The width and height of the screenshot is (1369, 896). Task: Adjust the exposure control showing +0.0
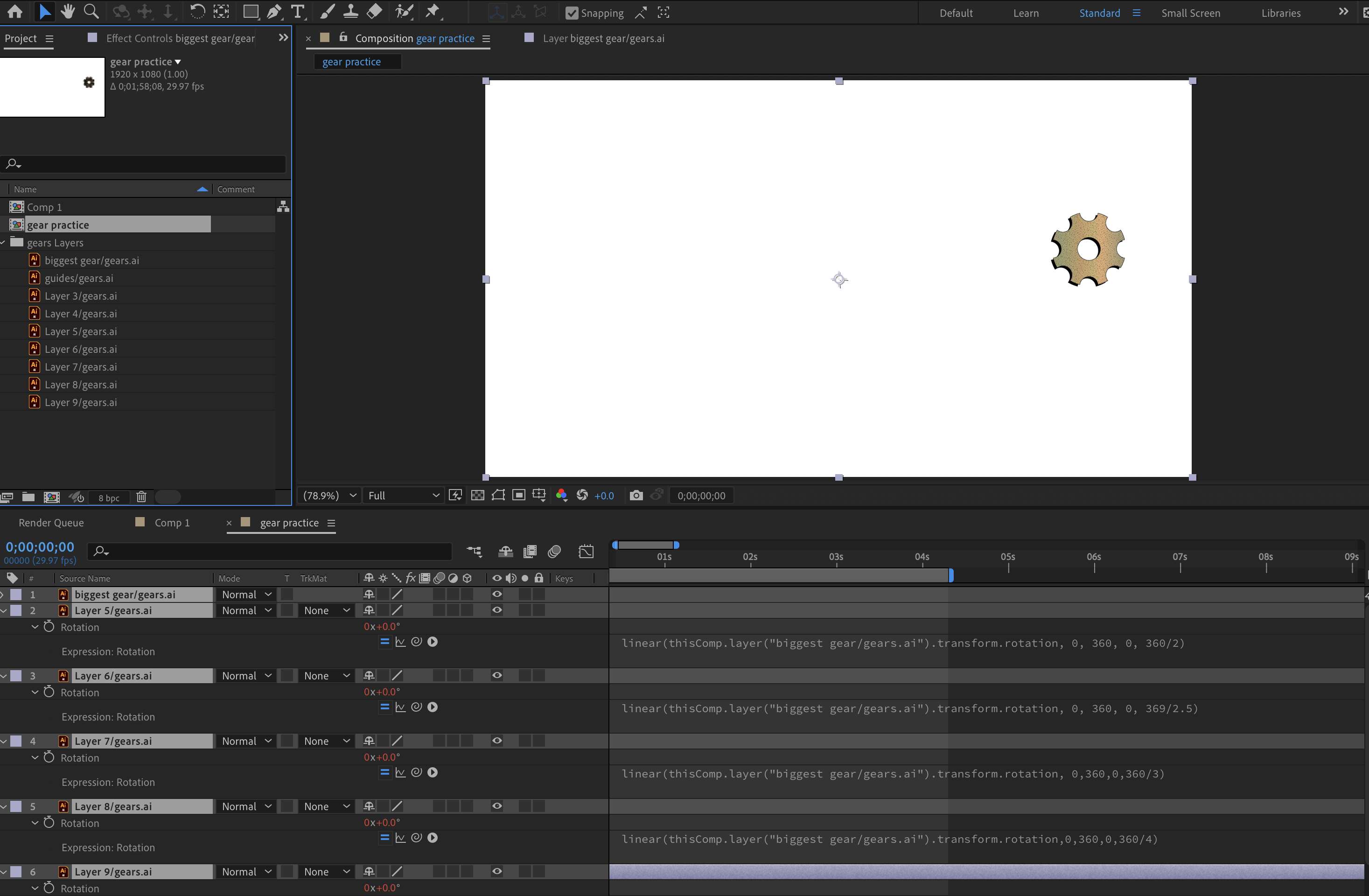604,496
